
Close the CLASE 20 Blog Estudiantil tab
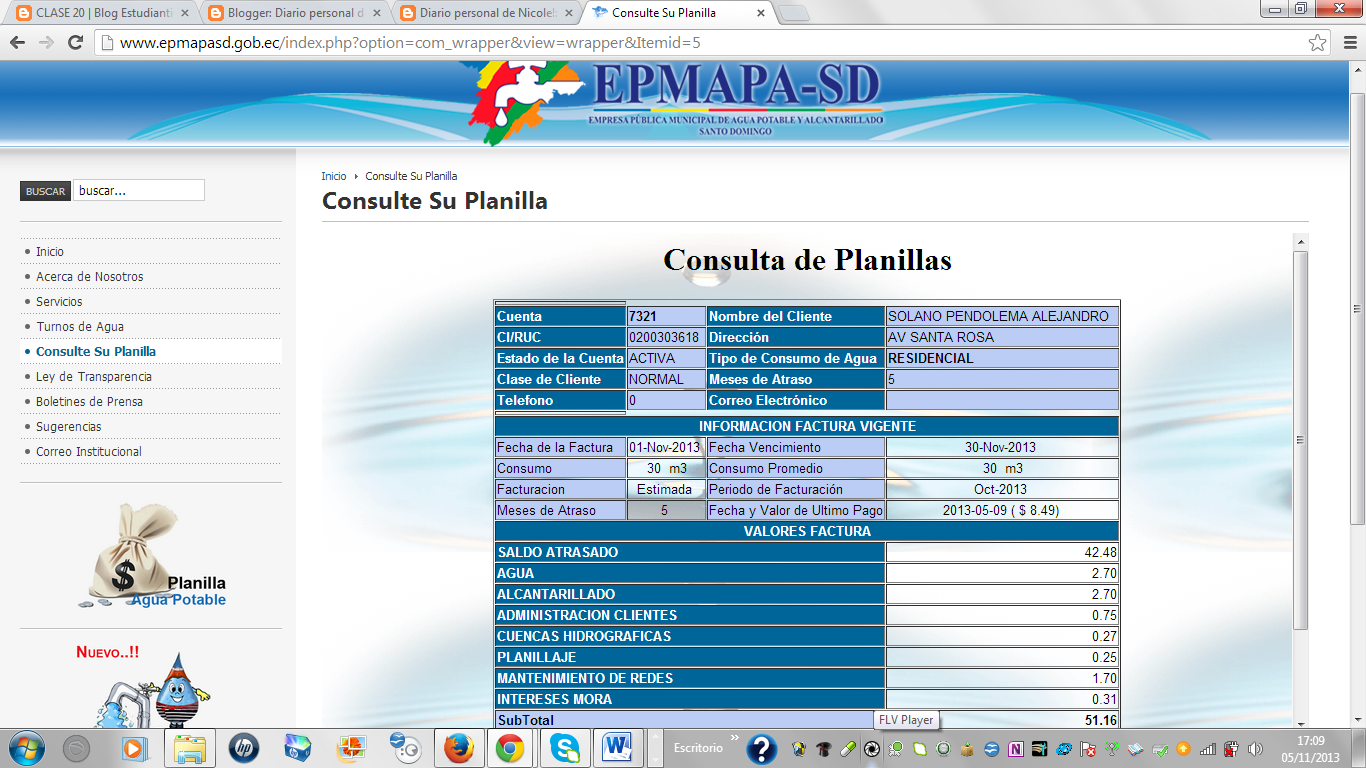coord(185,14)
